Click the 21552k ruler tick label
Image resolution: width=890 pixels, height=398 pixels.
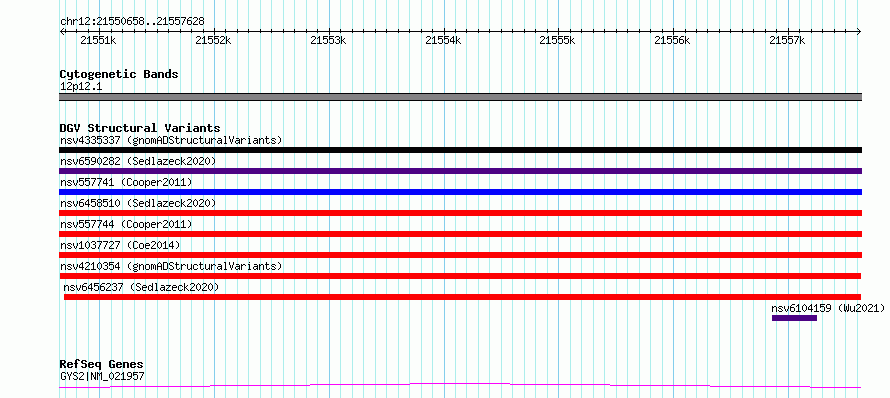213,40
